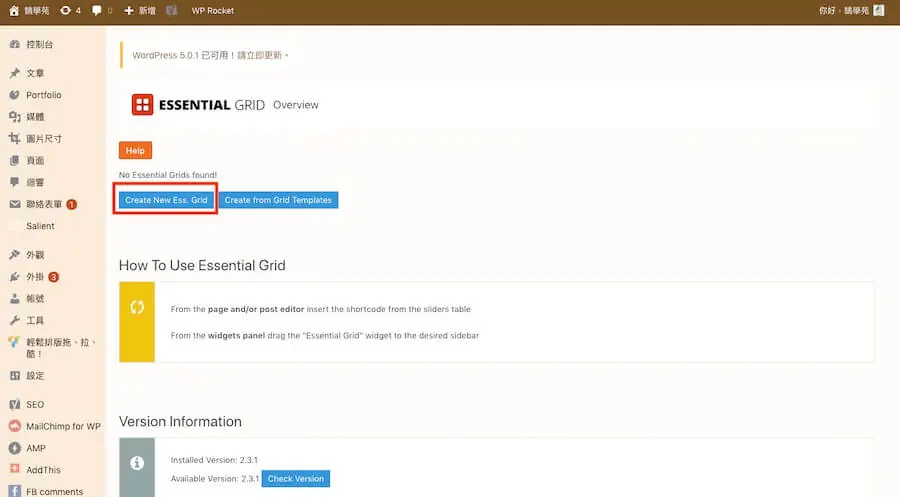This screenshot has width=900, height=497.
Task: Click the 回響 comments sidebar icon
Action: (15, 182)
